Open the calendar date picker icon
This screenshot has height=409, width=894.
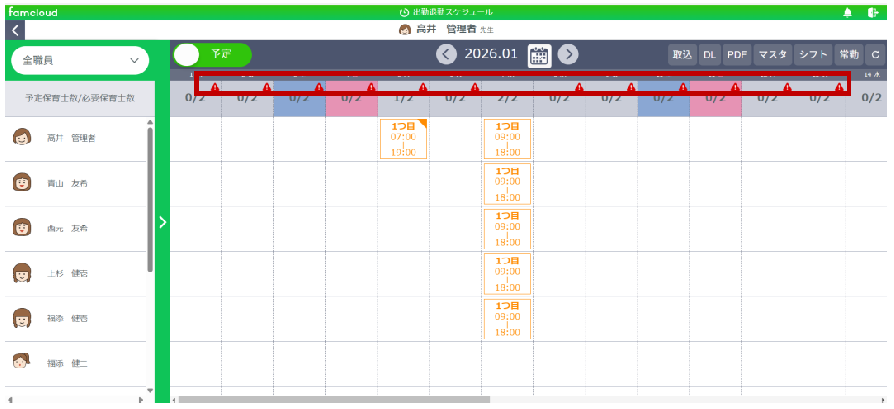[539, 55]
